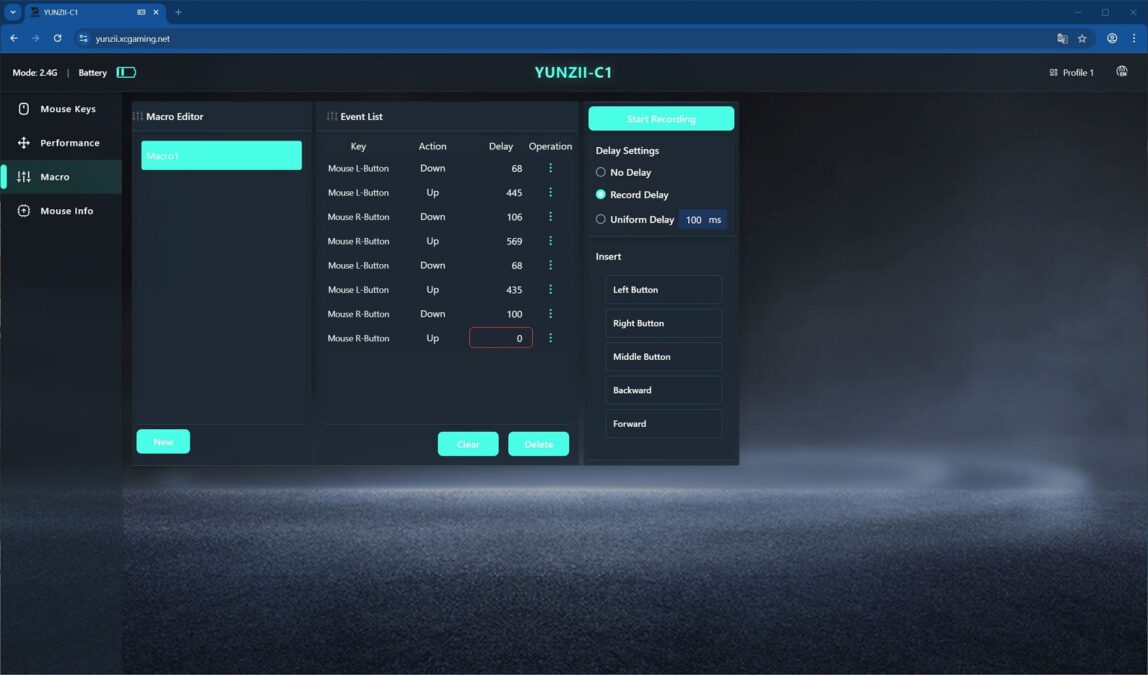The height and width of the screenshot is (675, 1148).
Task: Go forward in the browser
Action: point(35,38)
